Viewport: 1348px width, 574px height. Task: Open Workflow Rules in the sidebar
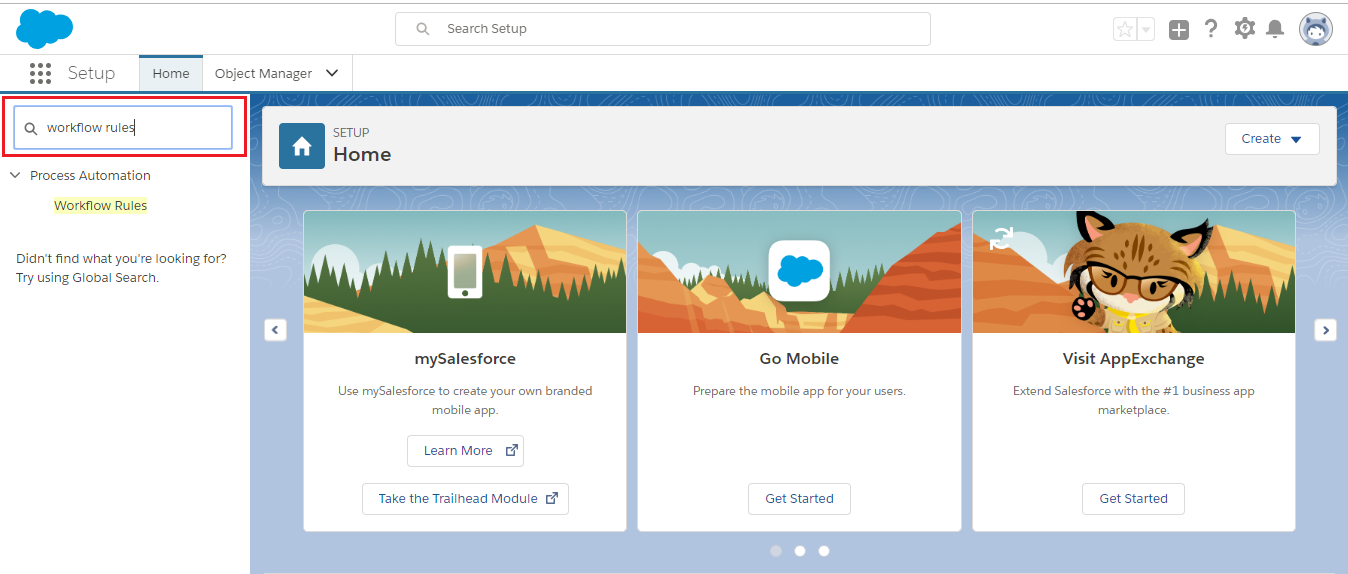coord(100,205)
